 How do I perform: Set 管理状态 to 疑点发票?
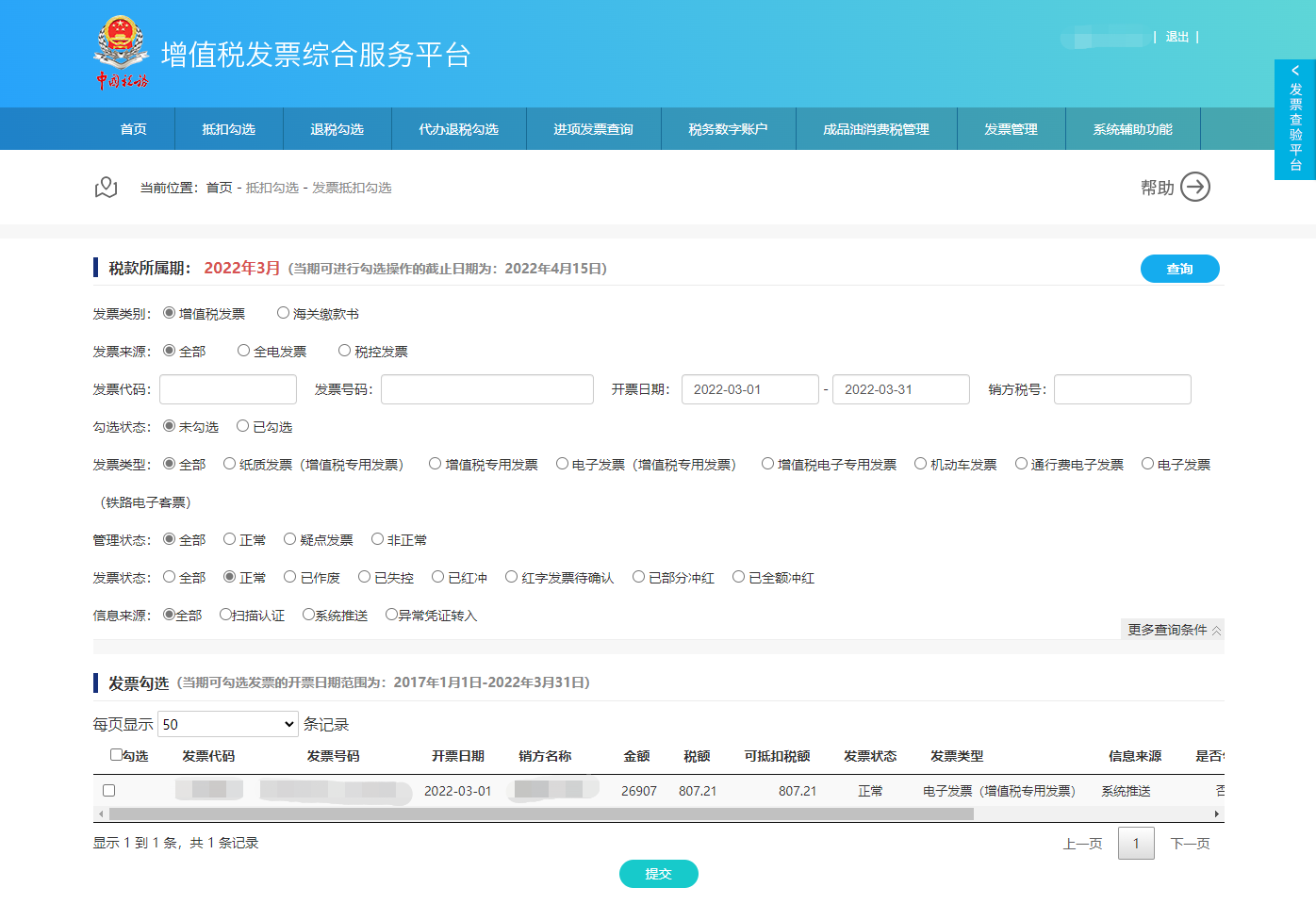[x=289, y=539]
